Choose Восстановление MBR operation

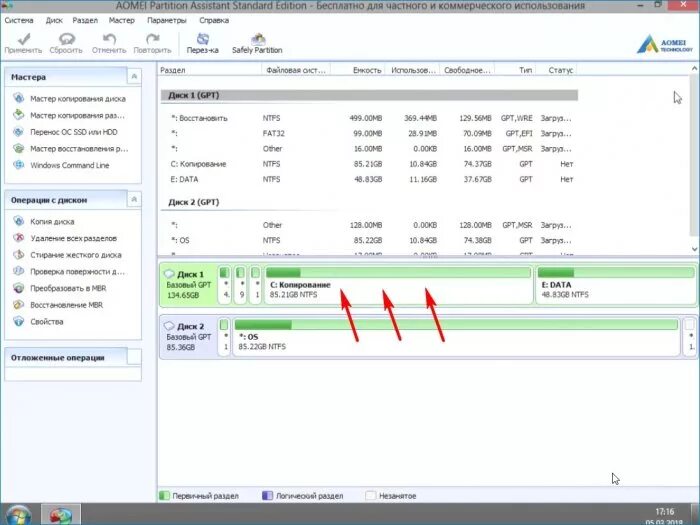pyautogui.click(x=67, y=305)
